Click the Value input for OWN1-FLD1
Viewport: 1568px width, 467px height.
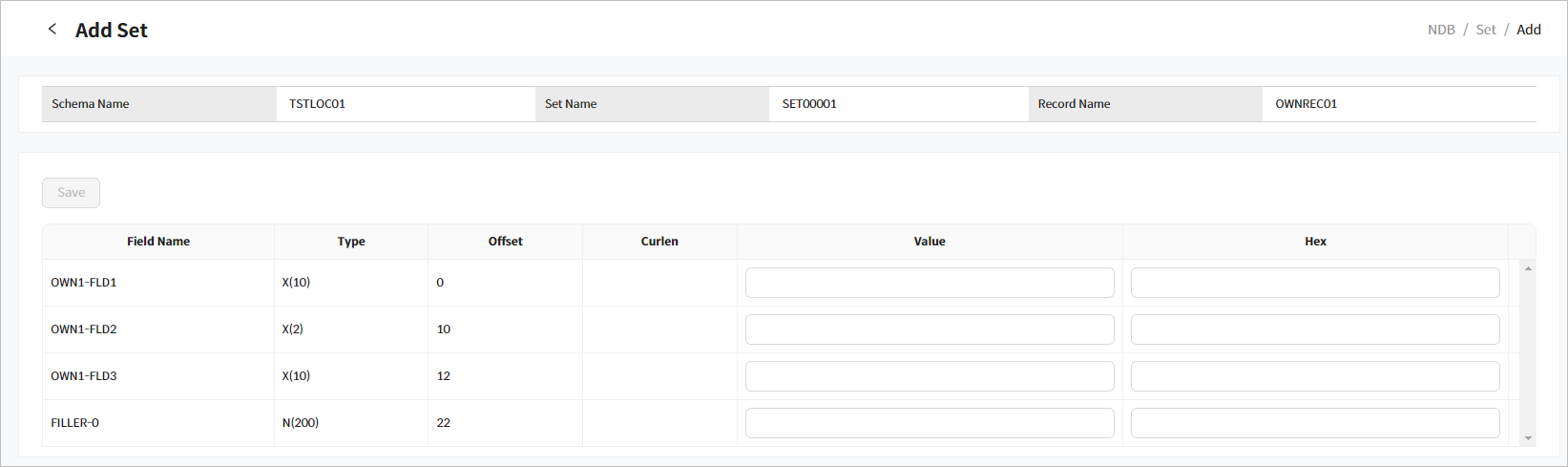pos(929,283)
